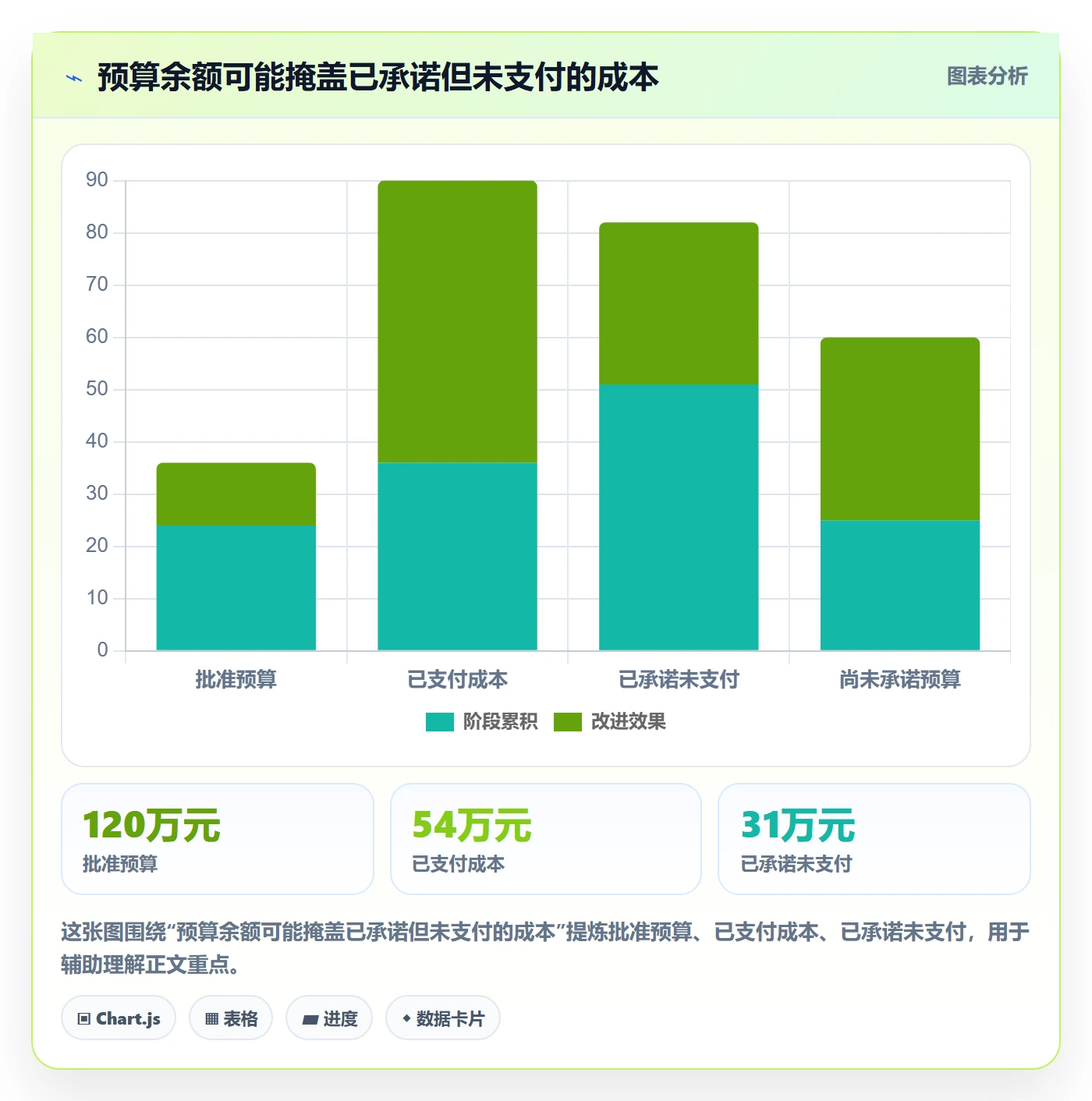This screenshot has width=1092, height=1101.
Task: Click the grid icon in 表格 chip
Action: coord(211,1018)
